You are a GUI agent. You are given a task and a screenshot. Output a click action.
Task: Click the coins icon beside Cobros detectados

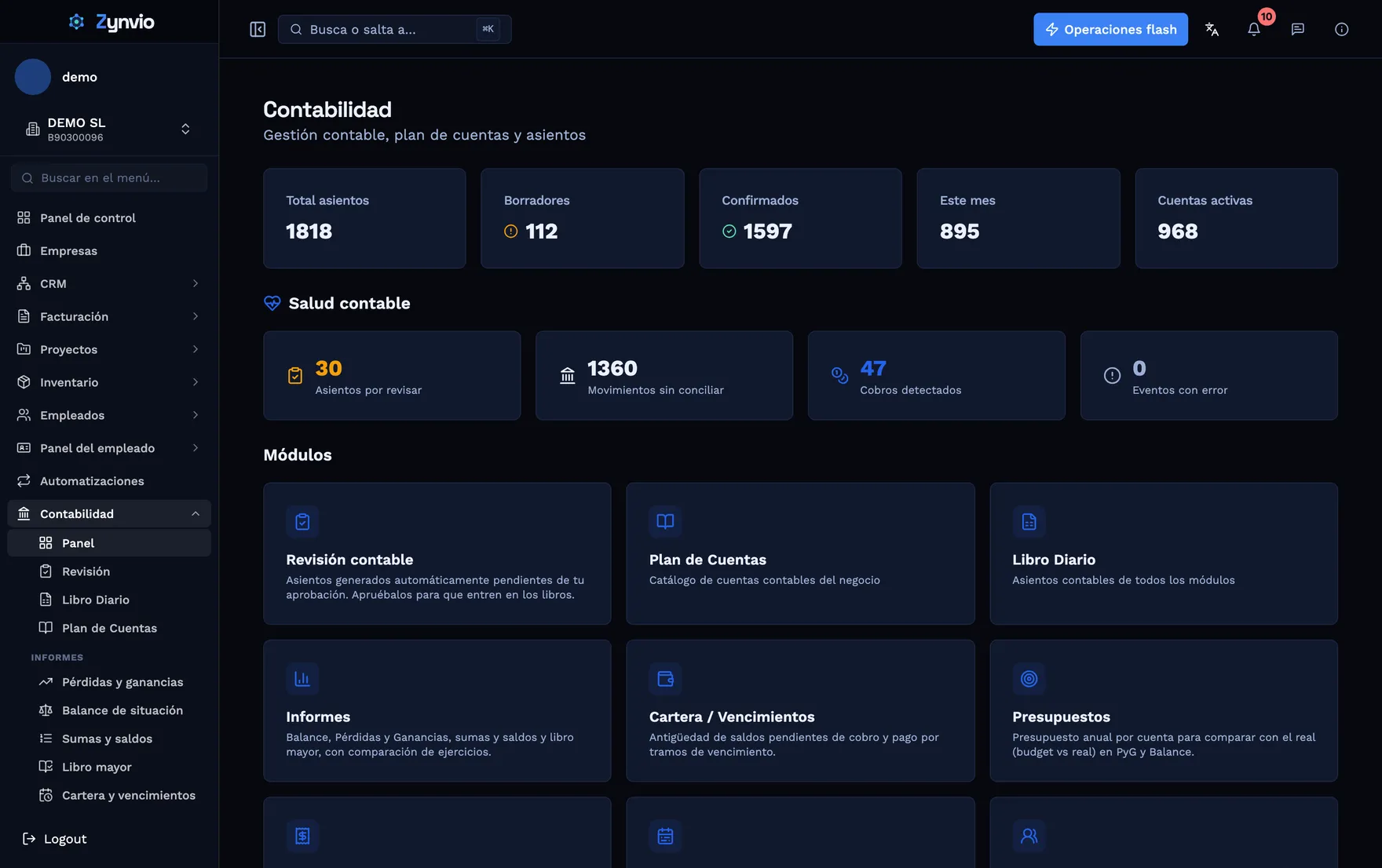point(840,376)
